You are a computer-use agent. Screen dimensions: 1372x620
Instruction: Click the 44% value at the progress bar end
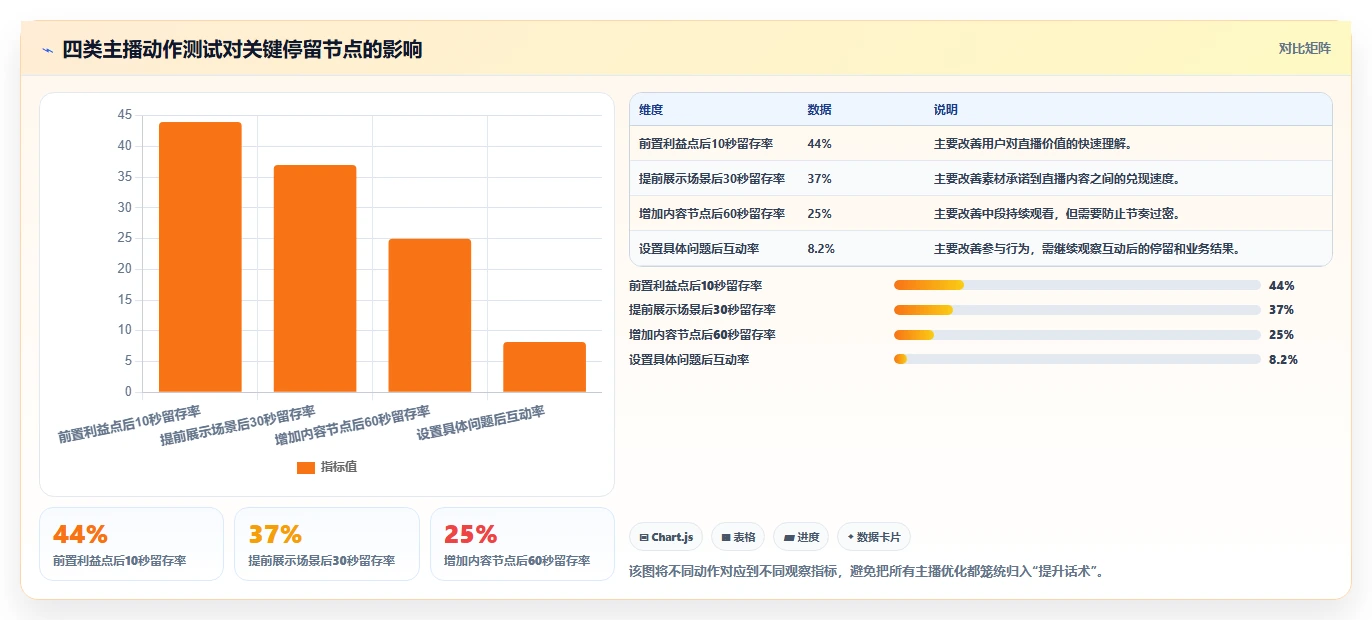click(1281, 285)
